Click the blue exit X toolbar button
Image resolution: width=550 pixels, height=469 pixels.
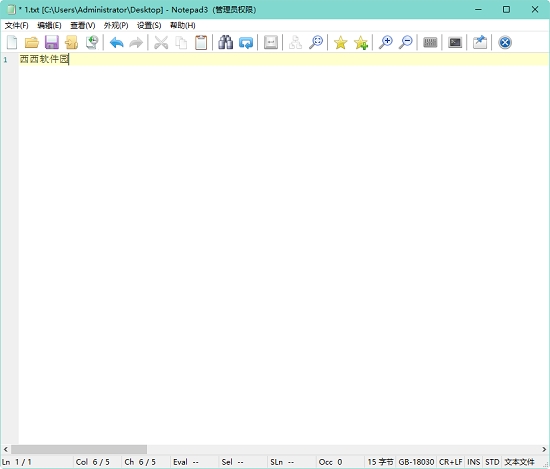point(505,42)
